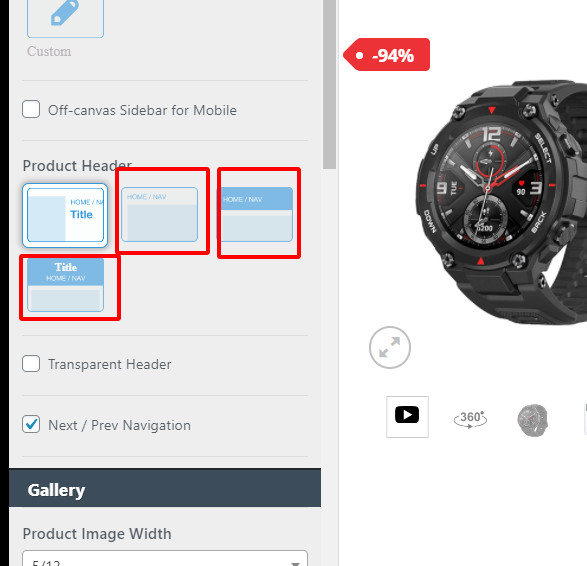587x566 pixels.
Task: Choose the first Product Header layout with side title
Action: pyautogui.click(x=65, y=215)
